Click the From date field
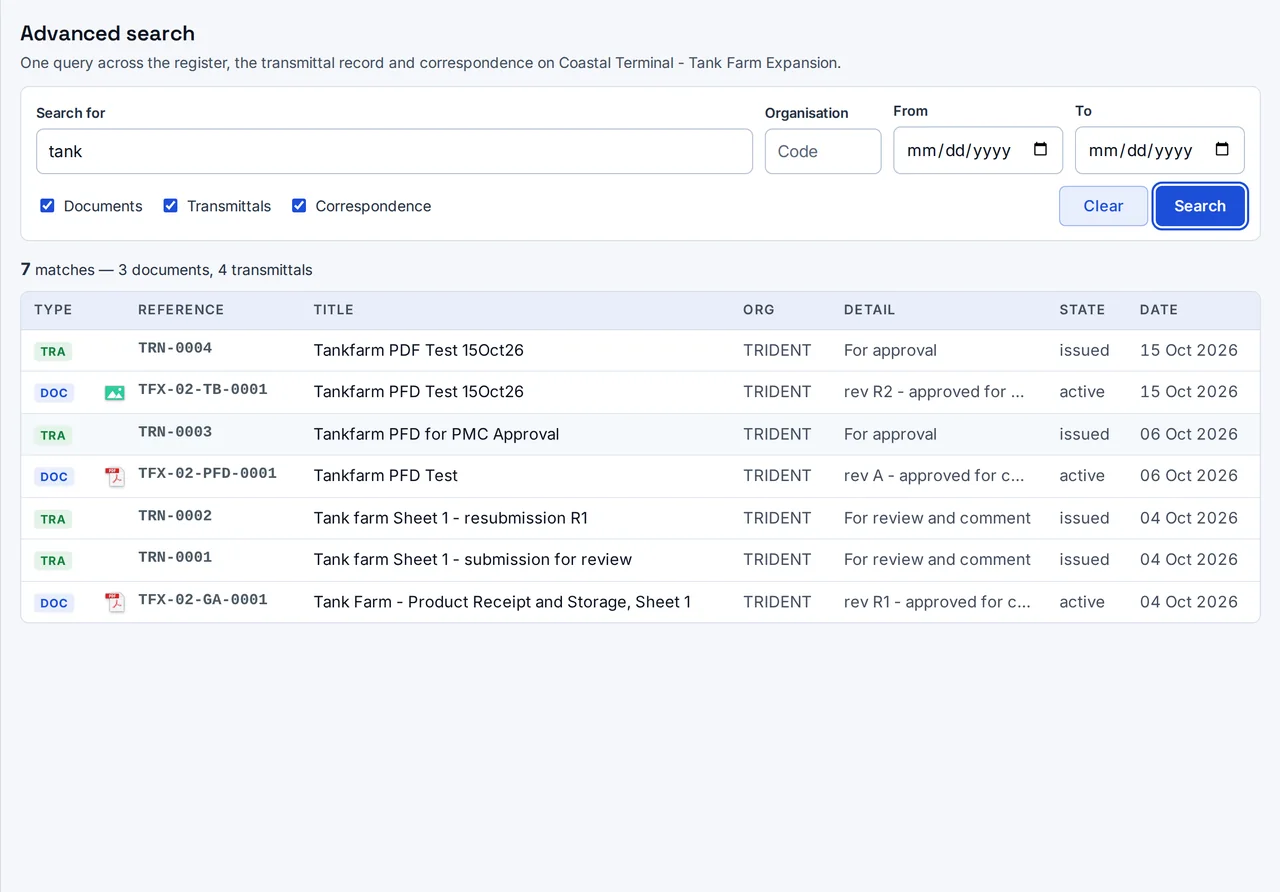The width and height of the screenshot is (1280, 892). [x=977, y=150]
